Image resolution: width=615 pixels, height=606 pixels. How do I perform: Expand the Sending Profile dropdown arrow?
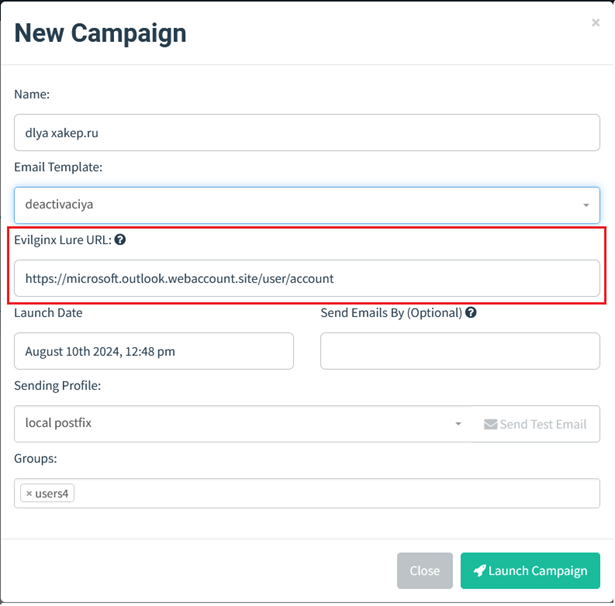pos(458,424)
